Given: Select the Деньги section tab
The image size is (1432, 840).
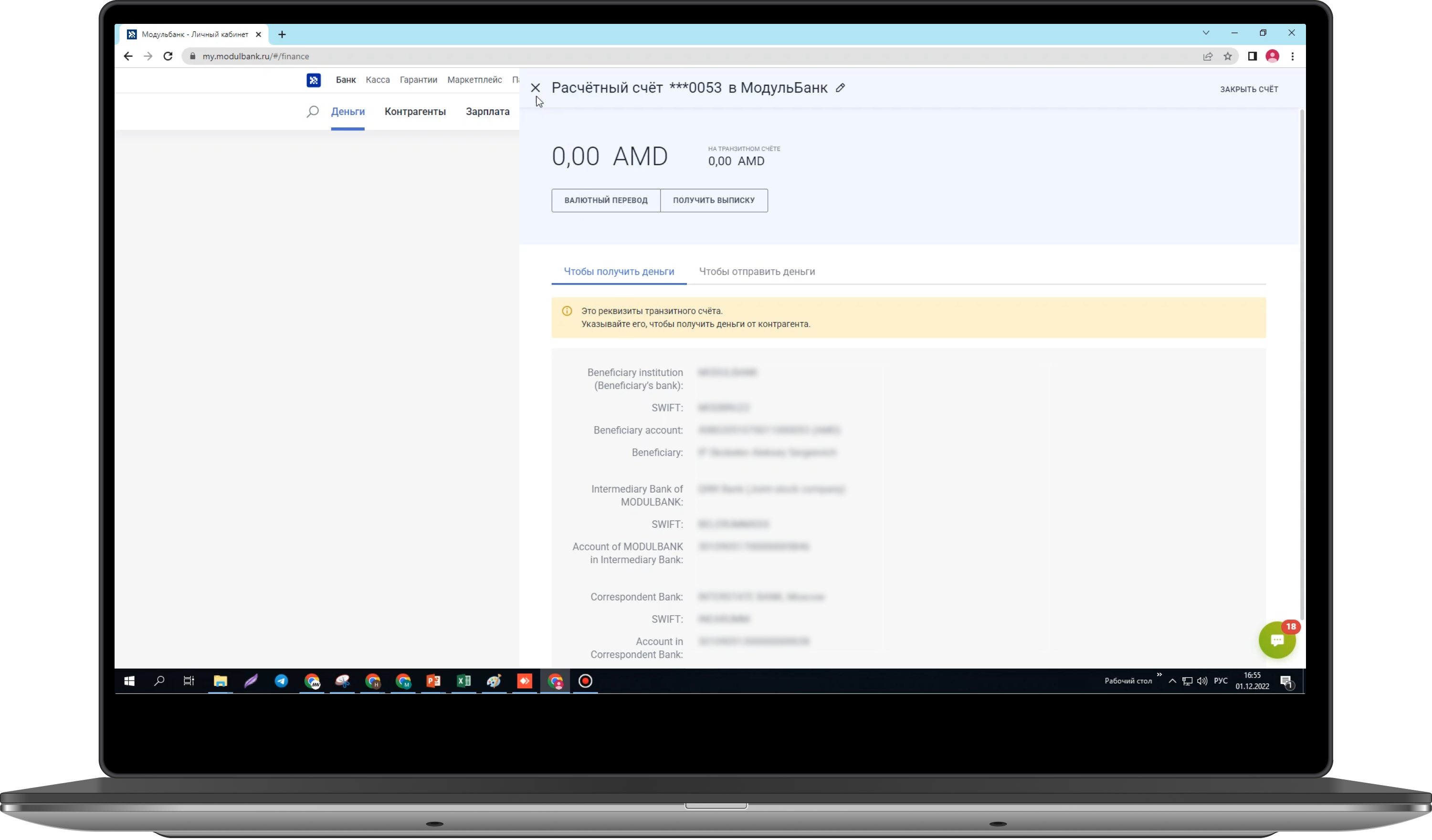Looking at the screenshot, I should (348, 112).
